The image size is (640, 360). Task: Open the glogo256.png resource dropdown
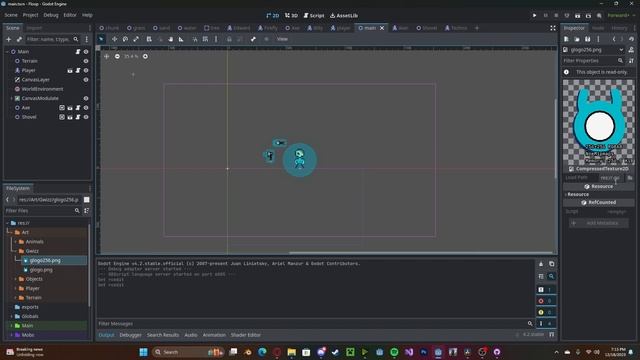click(x=621, y=50)
